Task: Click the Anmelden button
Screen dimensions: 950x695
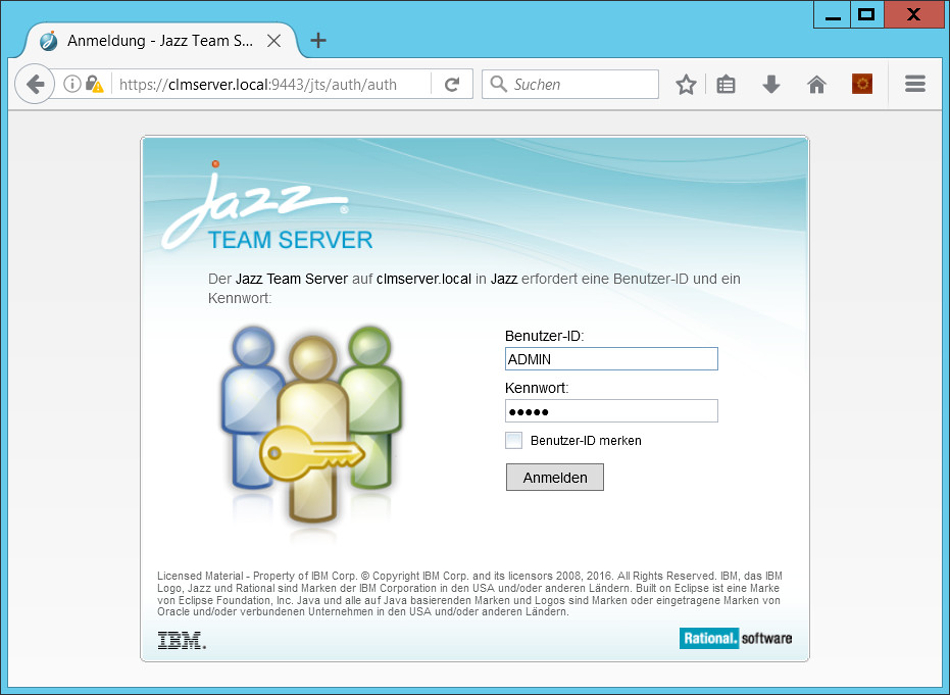Action: (555, 477)
